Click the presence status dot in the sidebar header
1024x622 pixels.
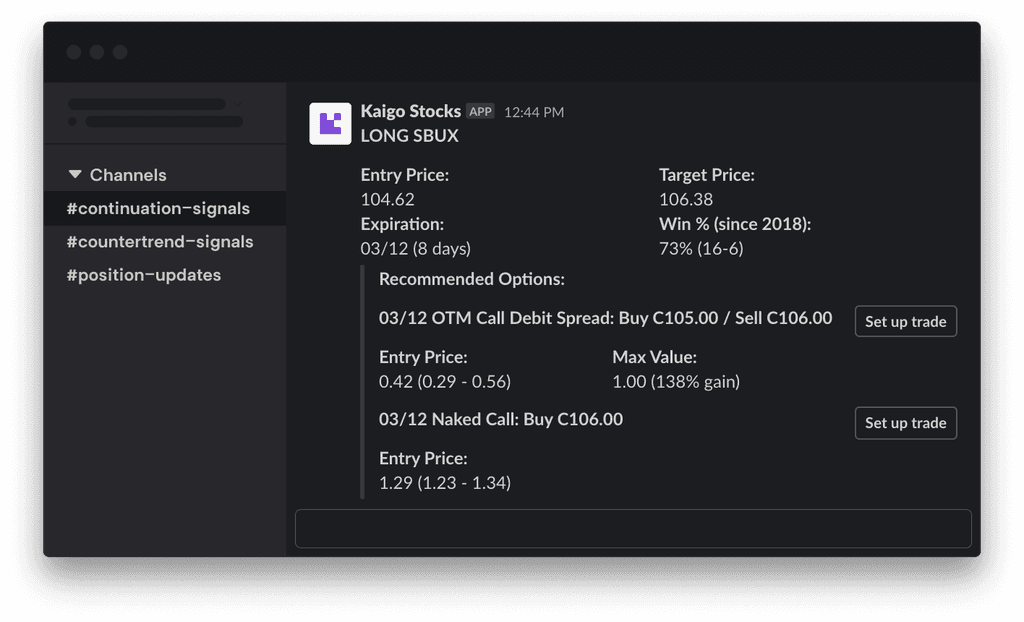(73, 122)
